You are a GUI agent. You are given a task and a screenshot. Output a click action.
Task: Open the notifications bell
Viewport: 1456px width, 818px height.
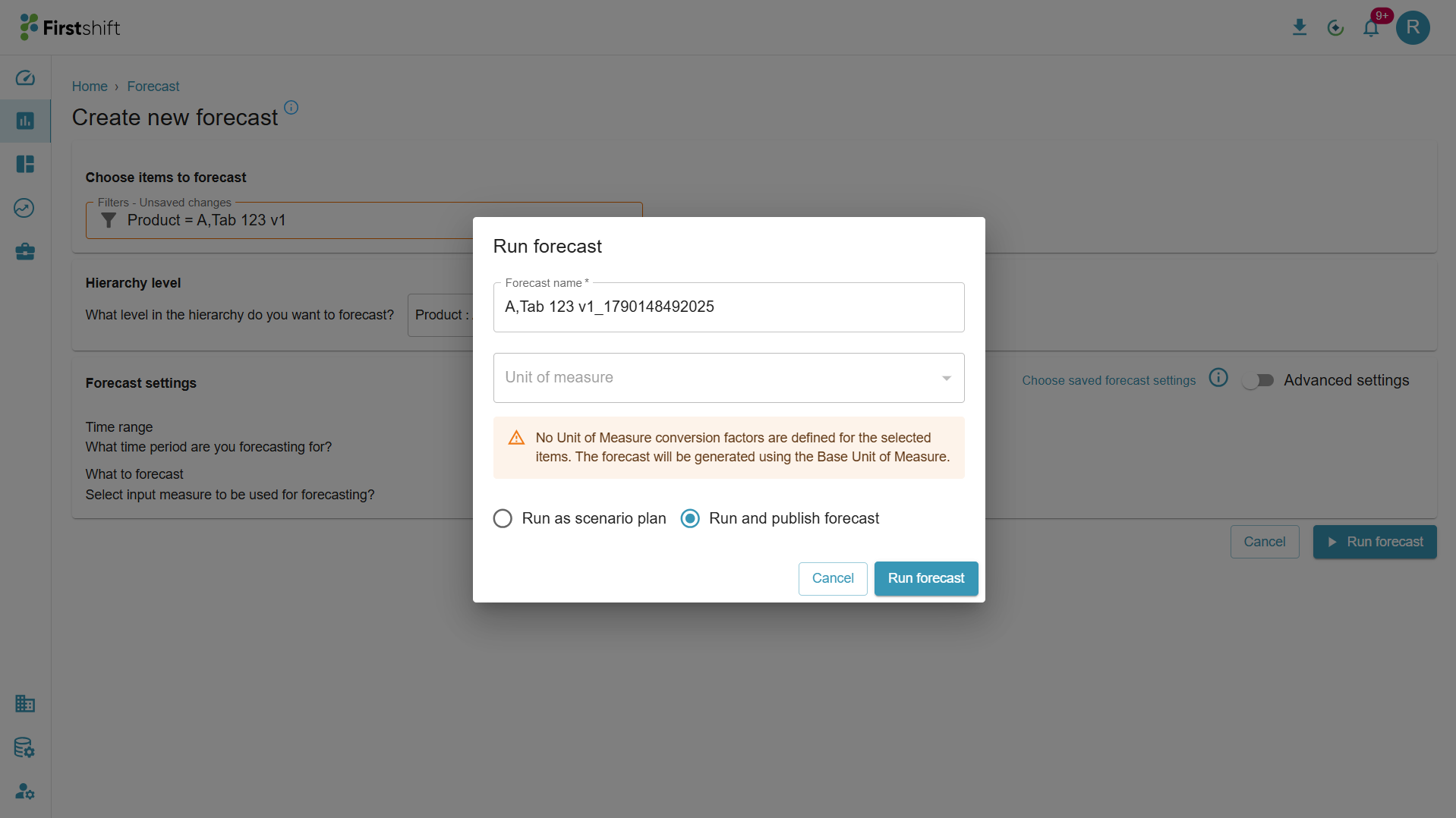click(x=1371, y=28)
